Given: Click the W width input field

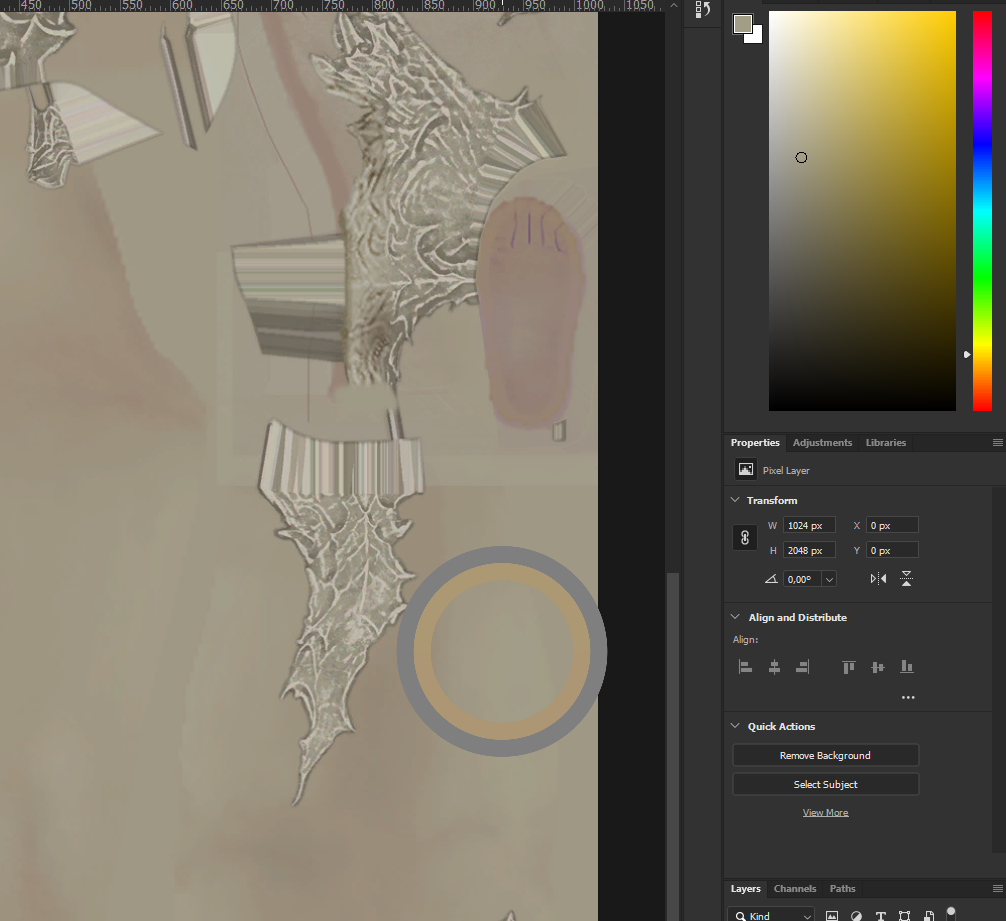Looking at the screenshot, I should tap(809, 525).
